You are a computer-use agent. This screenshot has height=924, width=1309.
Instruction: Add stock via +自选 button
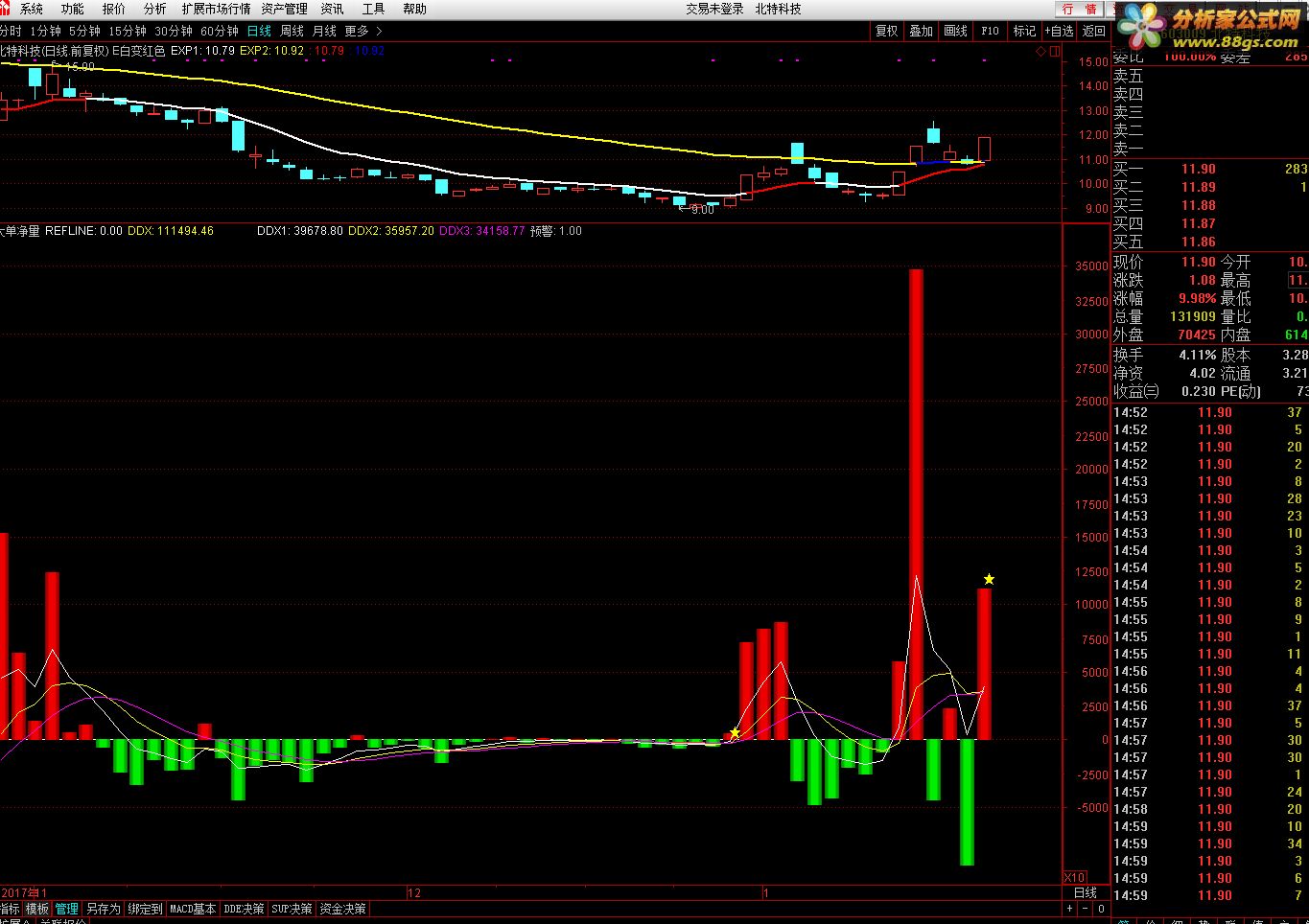1059,31
